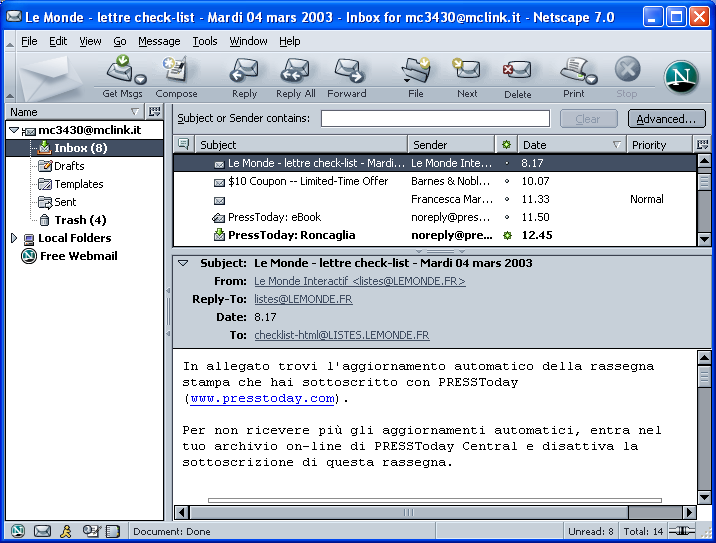Expand the Local Folders tree
This screenshot has height=543, width=716.
pyautogui.click(x=14, y=238)
